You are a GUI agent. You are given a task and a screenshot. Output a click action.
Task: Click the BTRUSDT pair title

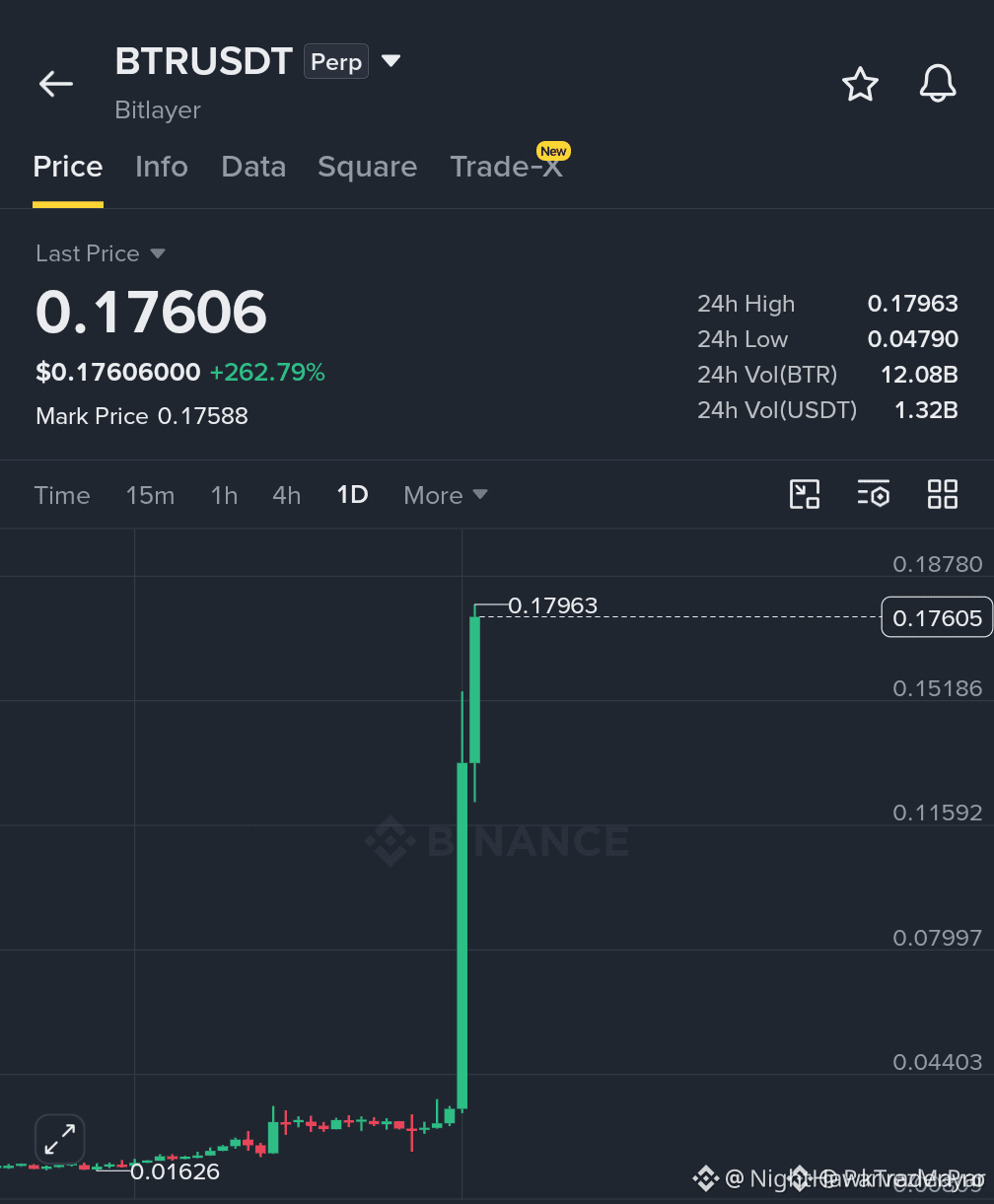[204, 61]
